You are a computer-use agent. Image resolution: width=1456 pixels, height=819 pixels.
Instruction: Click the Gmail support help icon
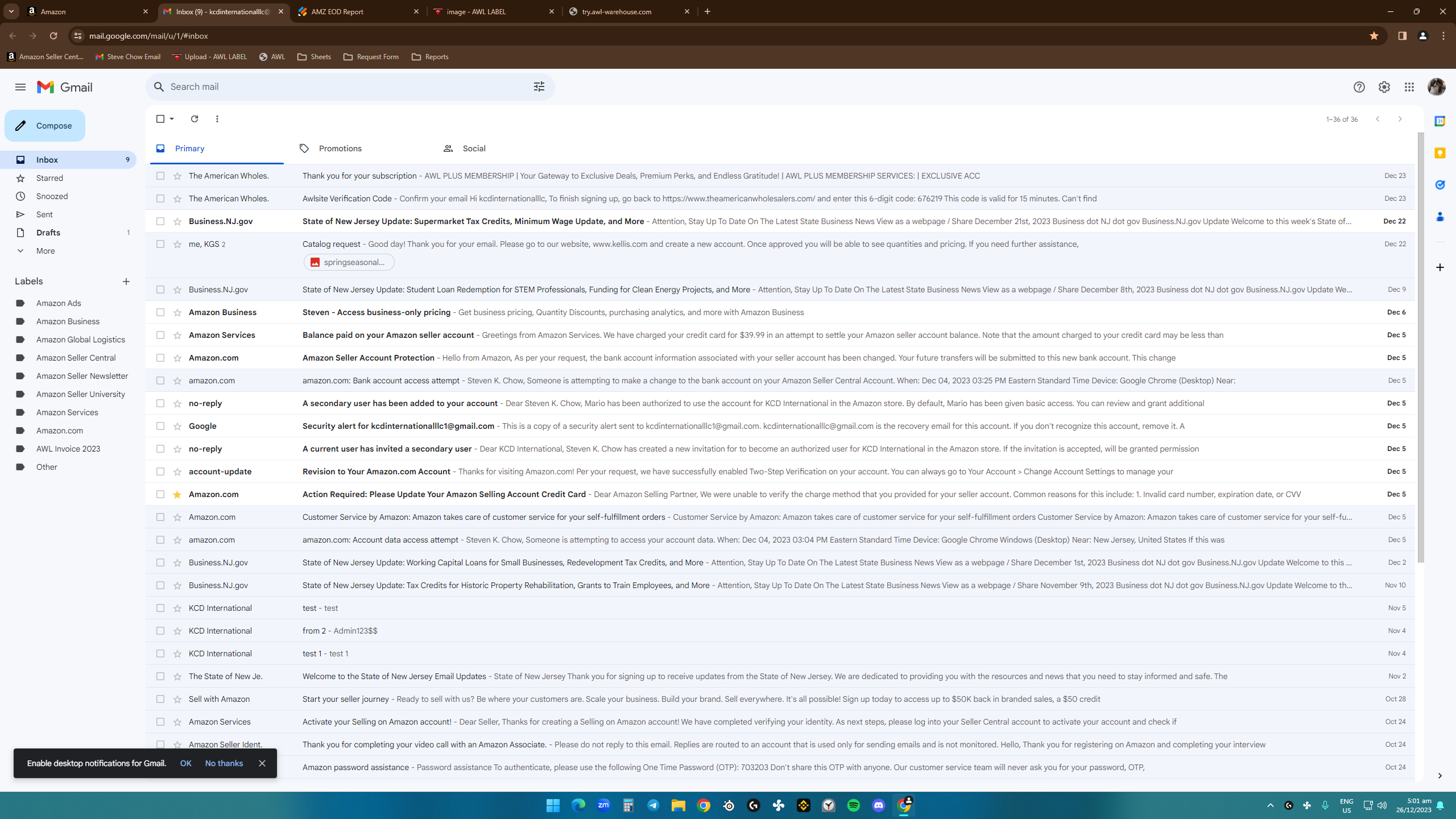pyautogui.click(x=1359, y=87)
